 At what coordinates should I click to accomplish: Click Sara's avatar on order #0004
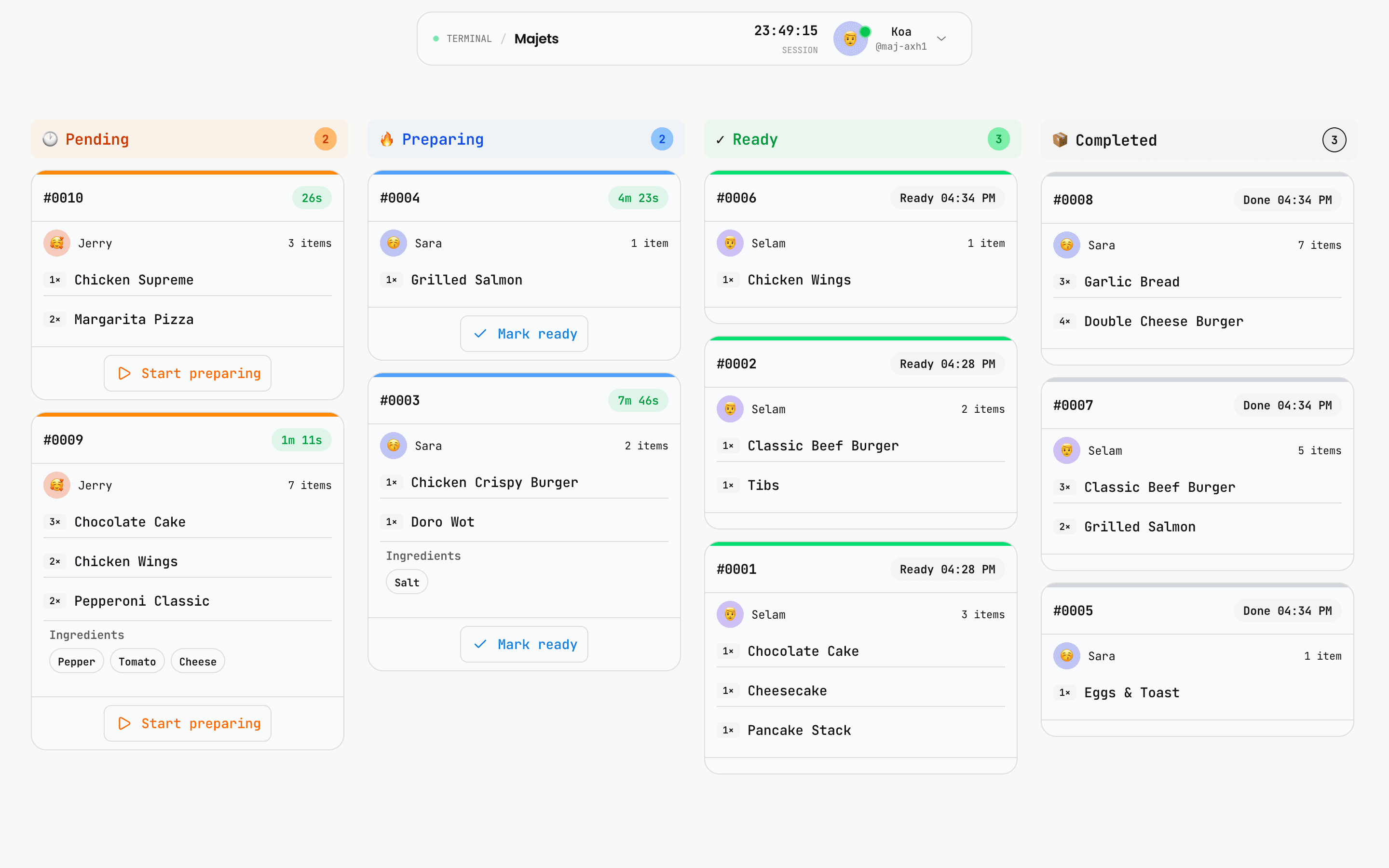[x=393, y=243]
